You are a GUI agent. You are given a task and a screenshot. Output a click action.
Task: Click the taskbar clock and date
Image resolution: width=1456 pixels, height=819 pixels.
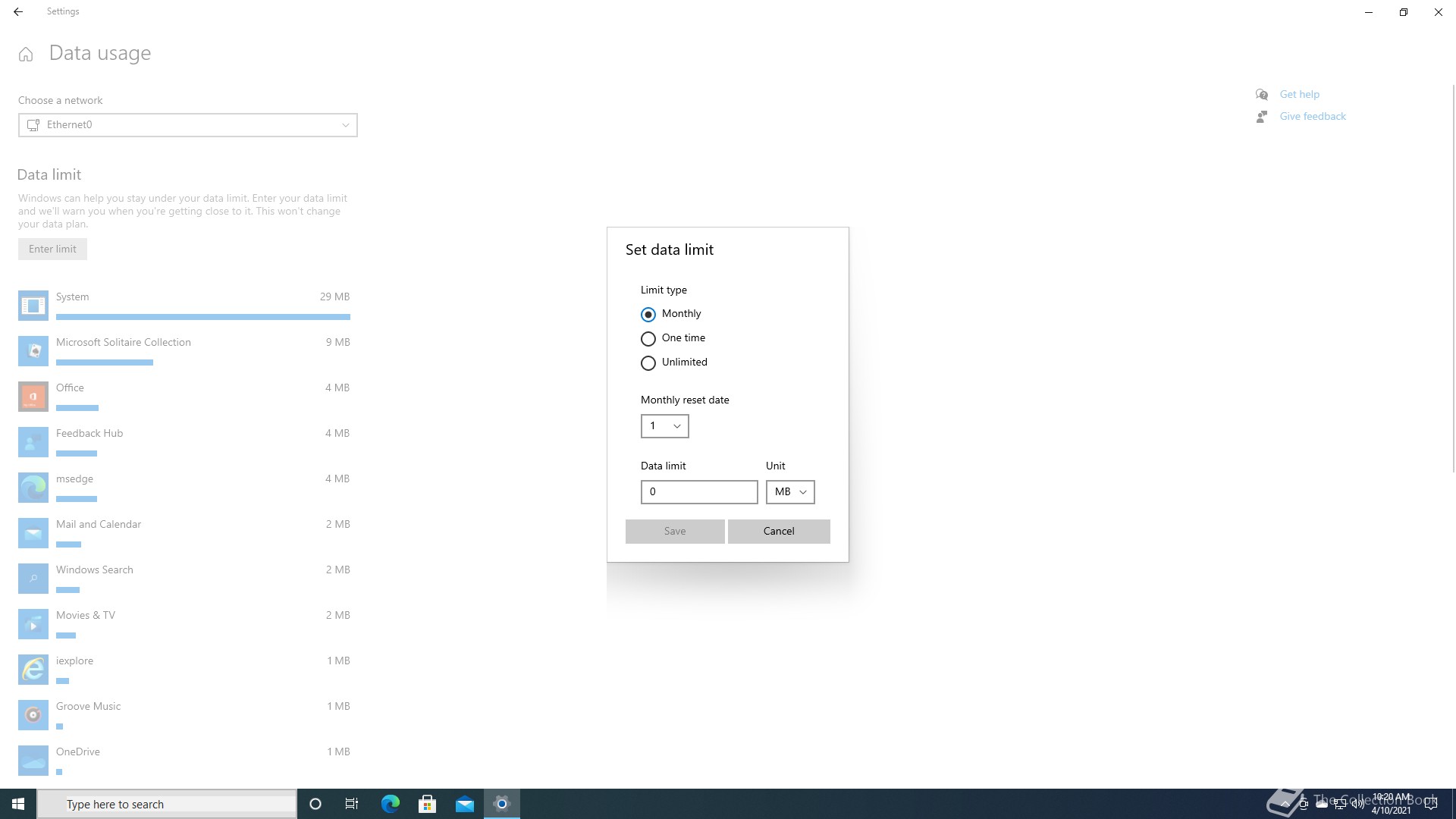1392,804
